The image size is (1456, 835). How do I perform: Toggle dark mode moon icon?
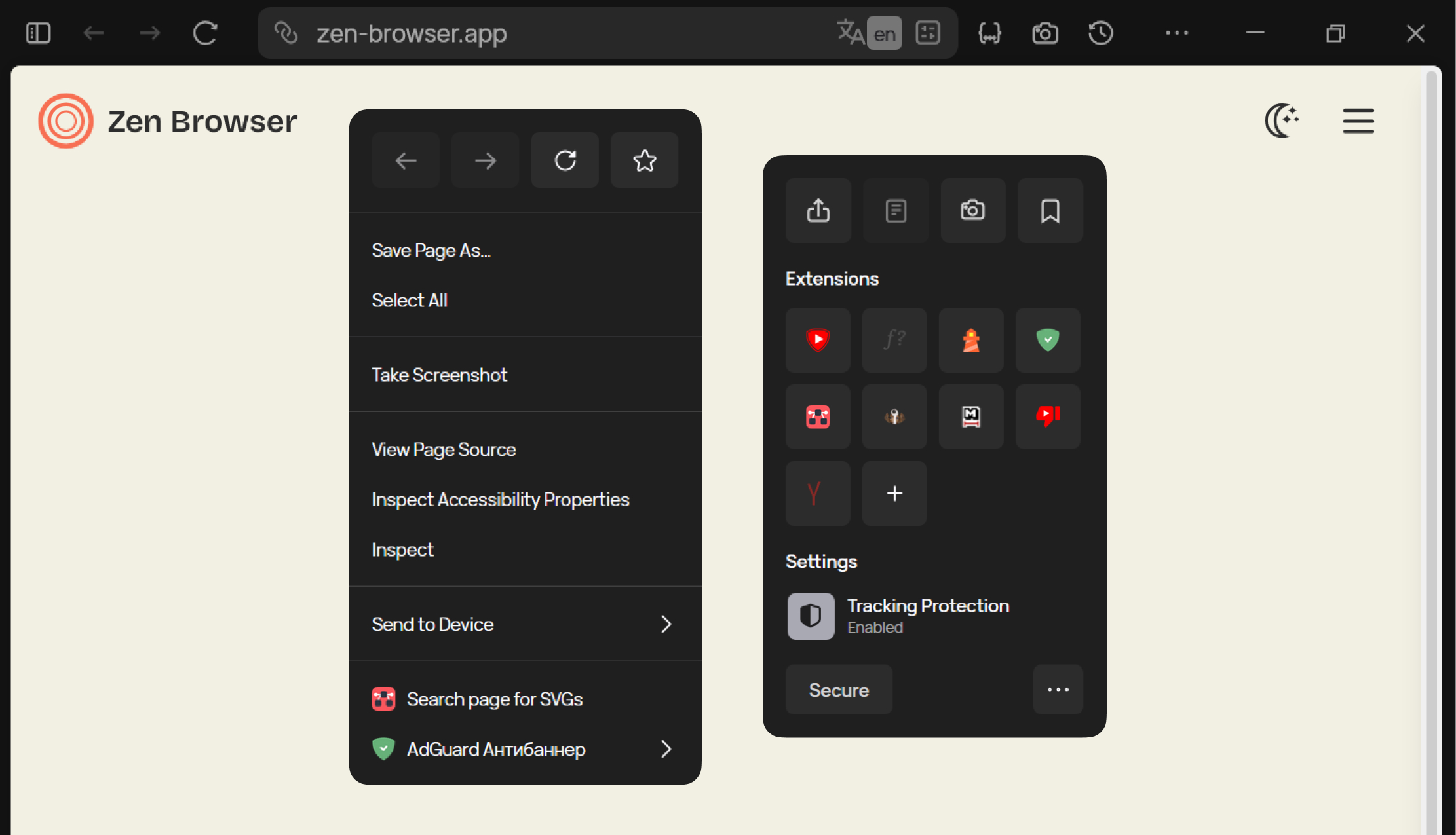pyautogui.click(x=1281, y=121)
